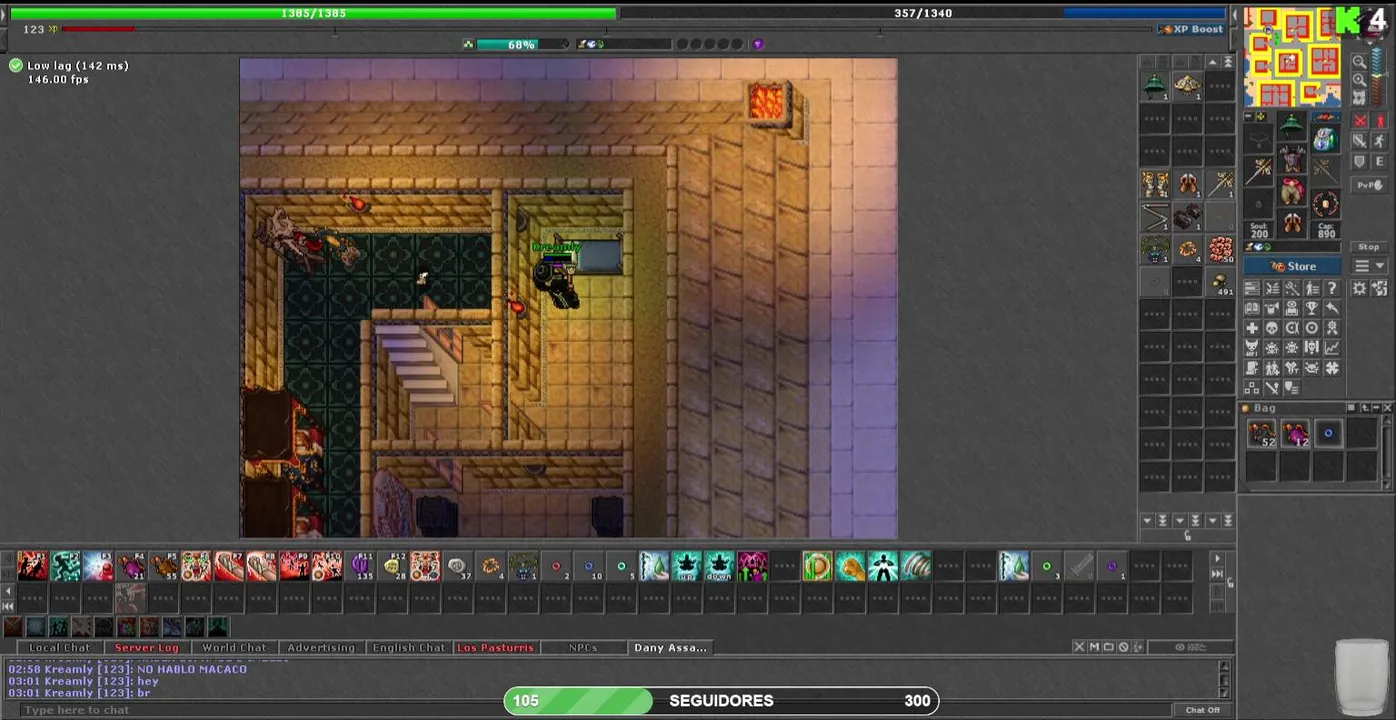
Task: Use the F3 hotkey action slot
Action: click(98, 566)
